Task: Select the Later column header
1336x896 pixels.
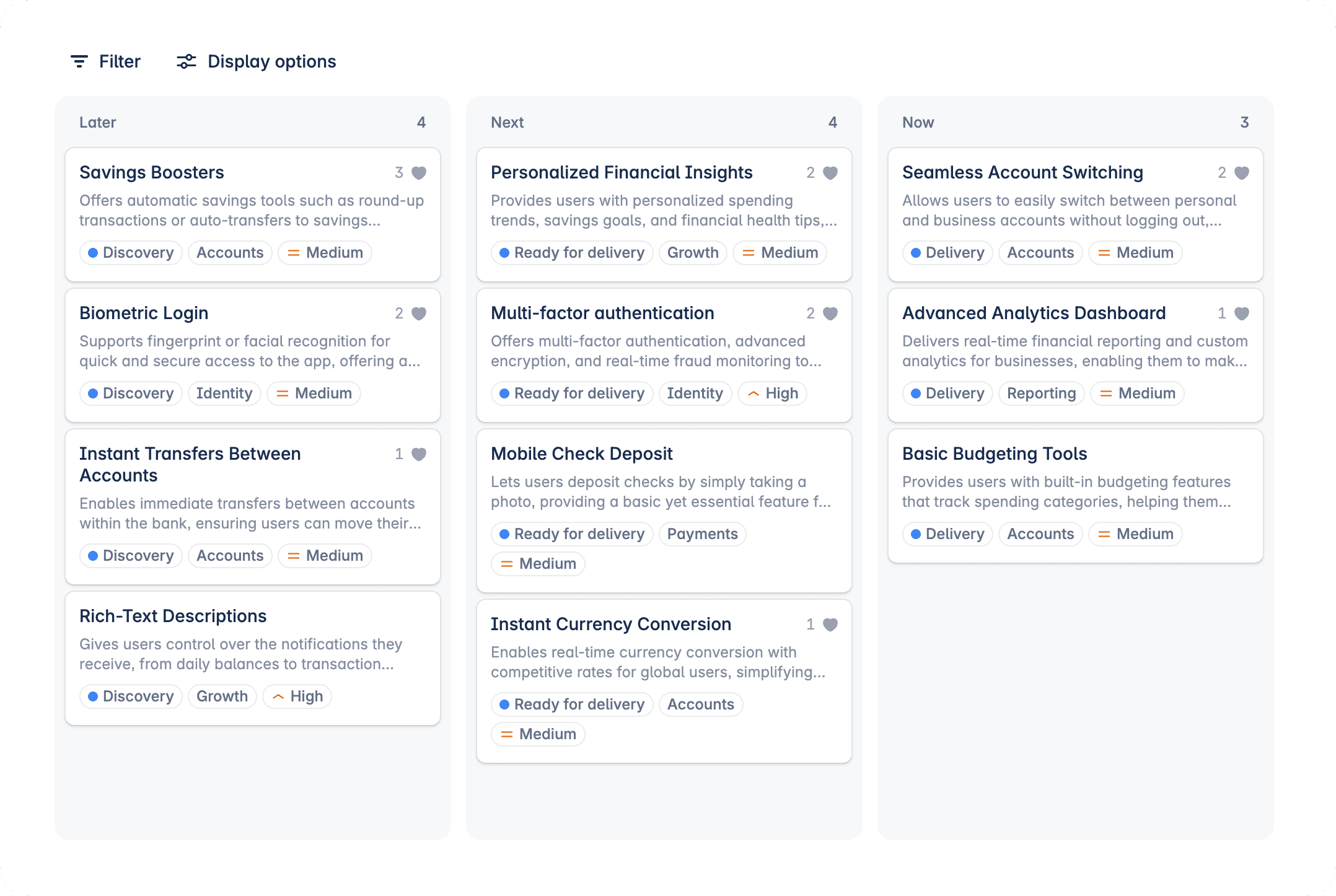Action: point(98,123)
